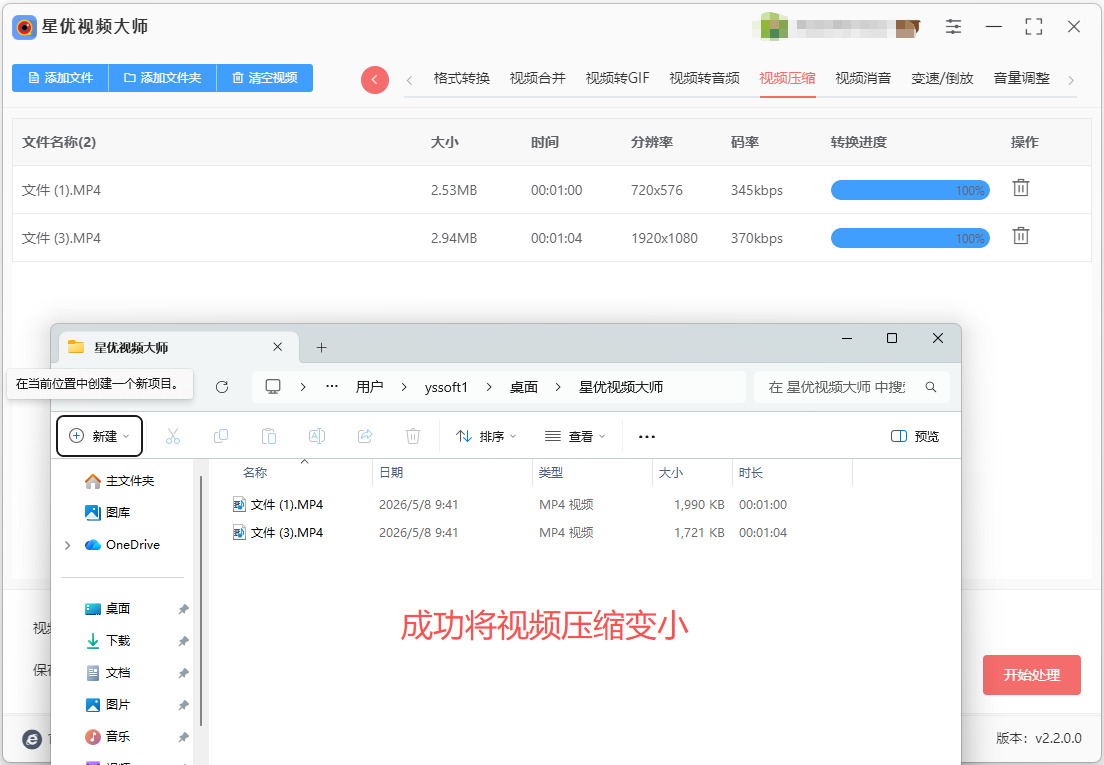Open a new Explorer tab with plus
The height and width of the screenshot is (765, 1104).
coord(321,348)
